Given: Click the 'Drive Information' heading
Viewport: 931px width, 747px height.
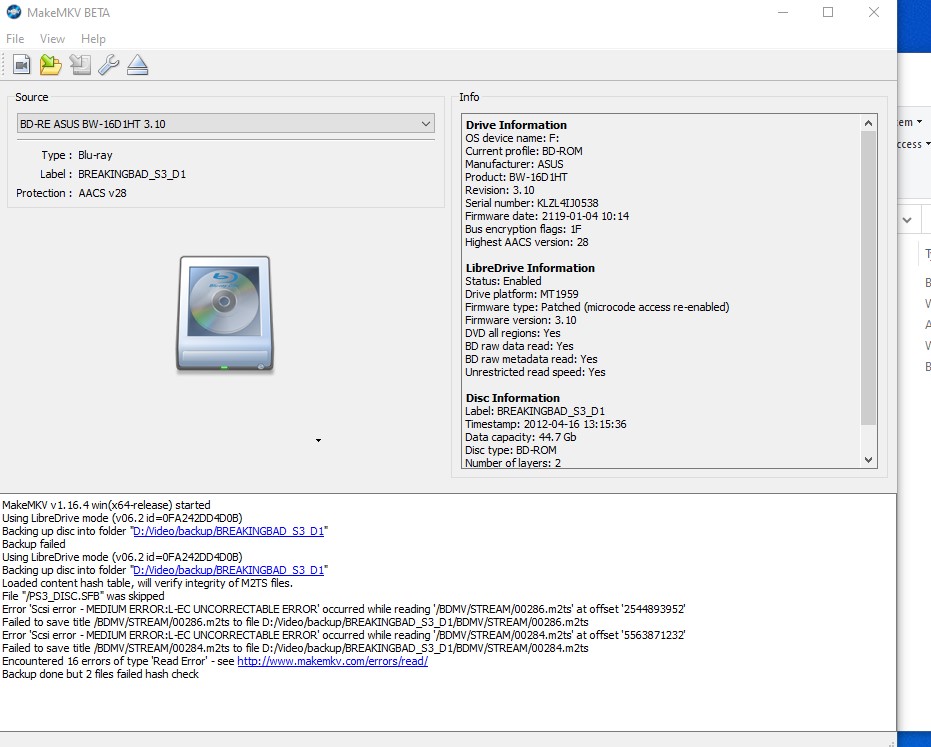Looking at the screenshot, I should (x=516, y=125).
